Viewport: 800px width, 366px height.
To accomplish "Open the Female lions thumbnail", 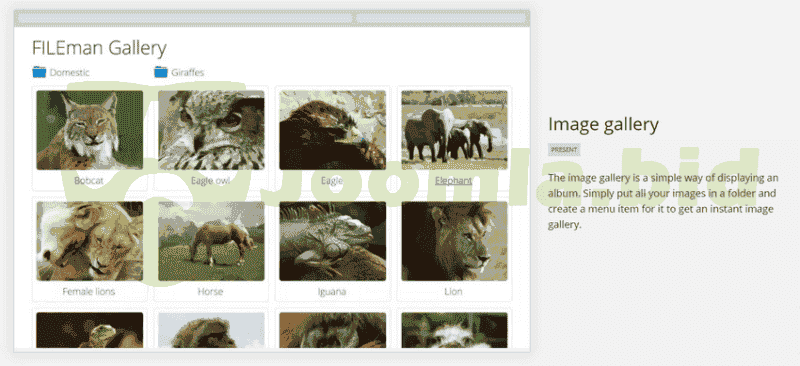I will coord(90,241).
